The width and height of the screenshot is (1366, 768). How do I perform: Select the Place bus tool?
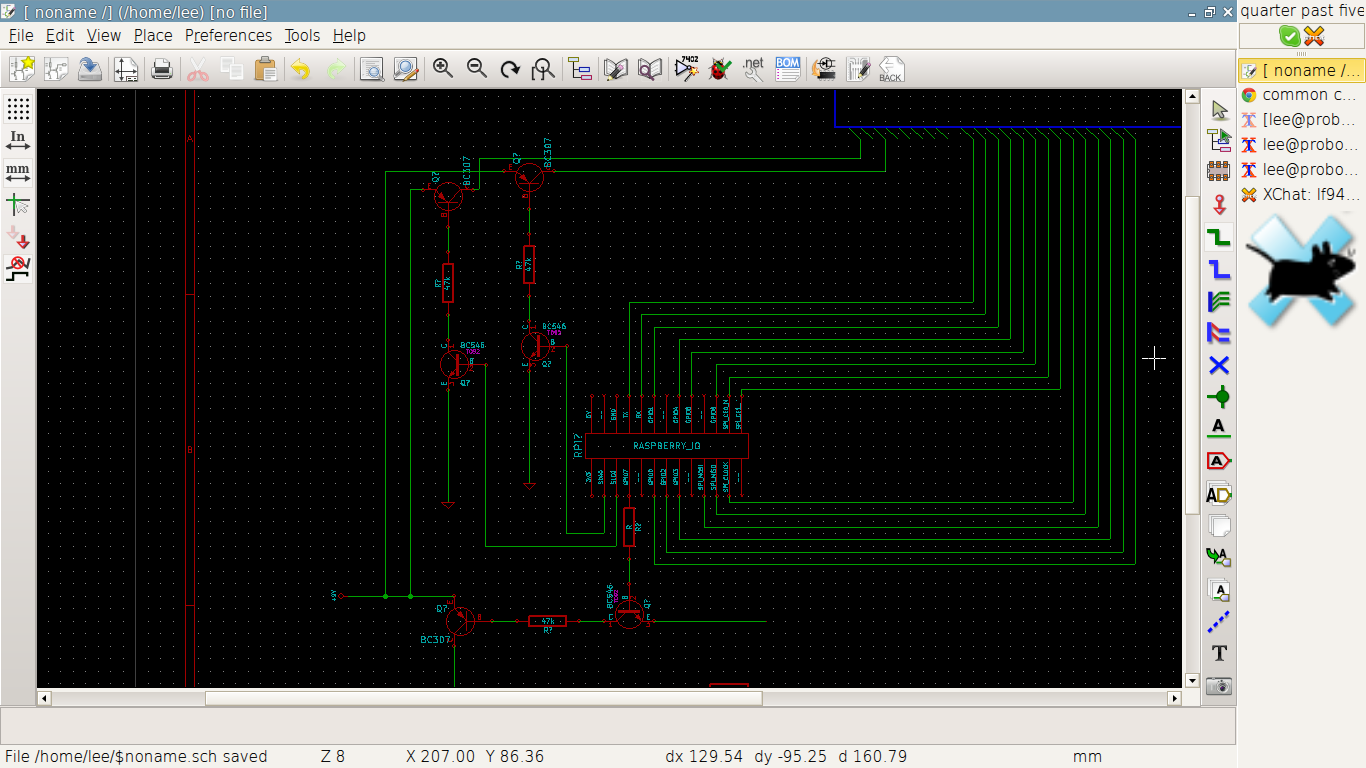tap(1218, 269)
